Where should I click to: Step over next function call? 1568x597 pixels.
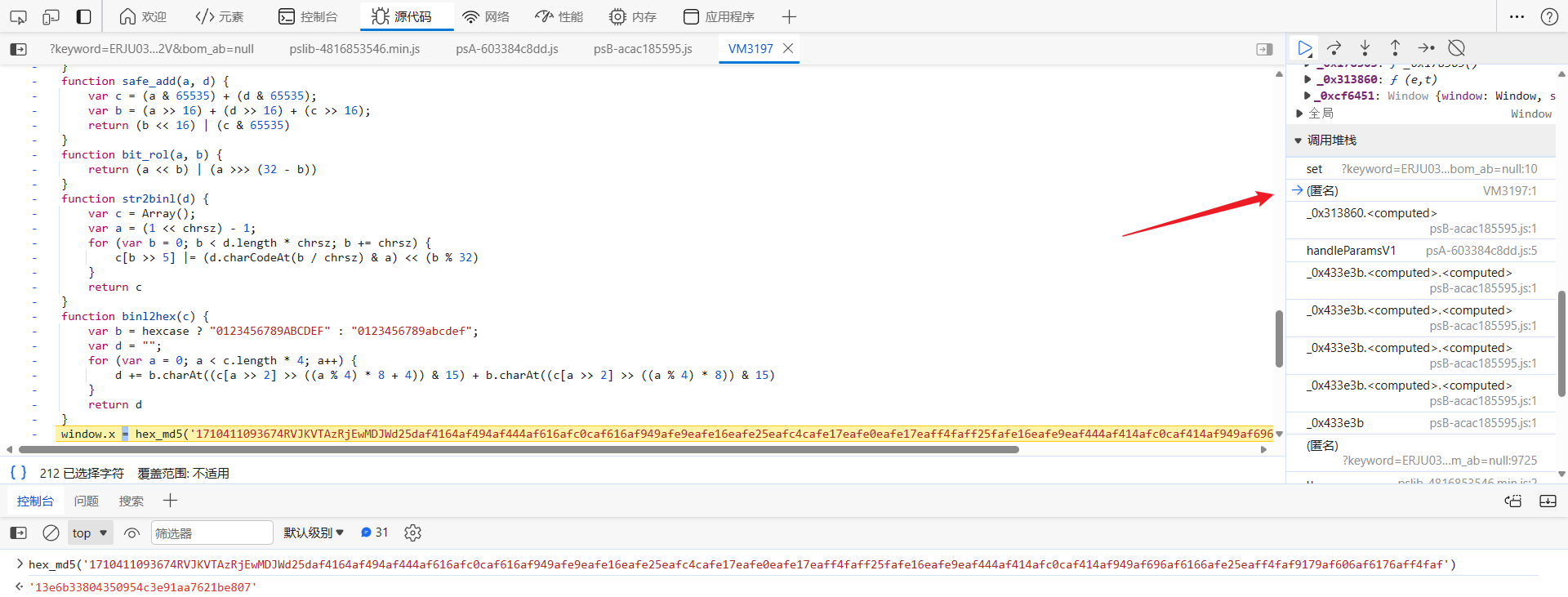[1334, 48]
